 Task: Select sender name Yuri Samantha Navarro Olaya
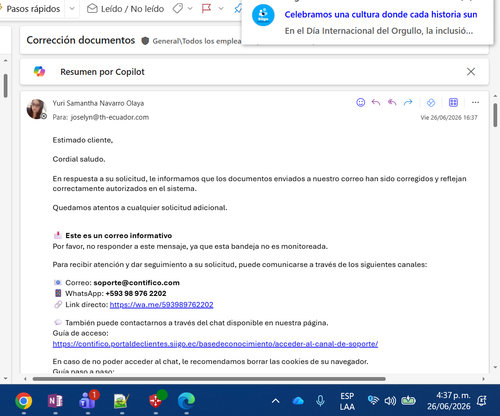(x=98, y=103)
